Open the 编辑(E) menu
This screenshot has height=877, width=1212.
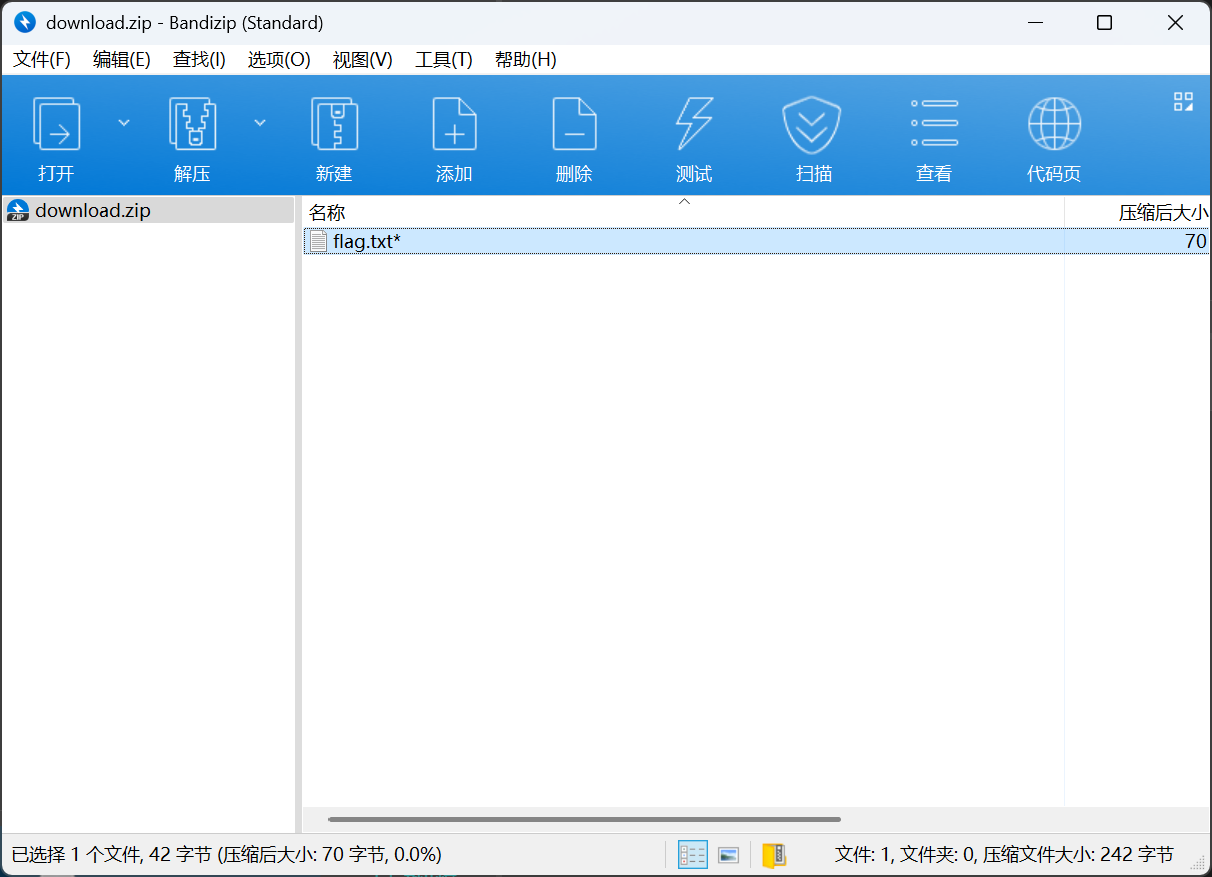pos(121,59)
